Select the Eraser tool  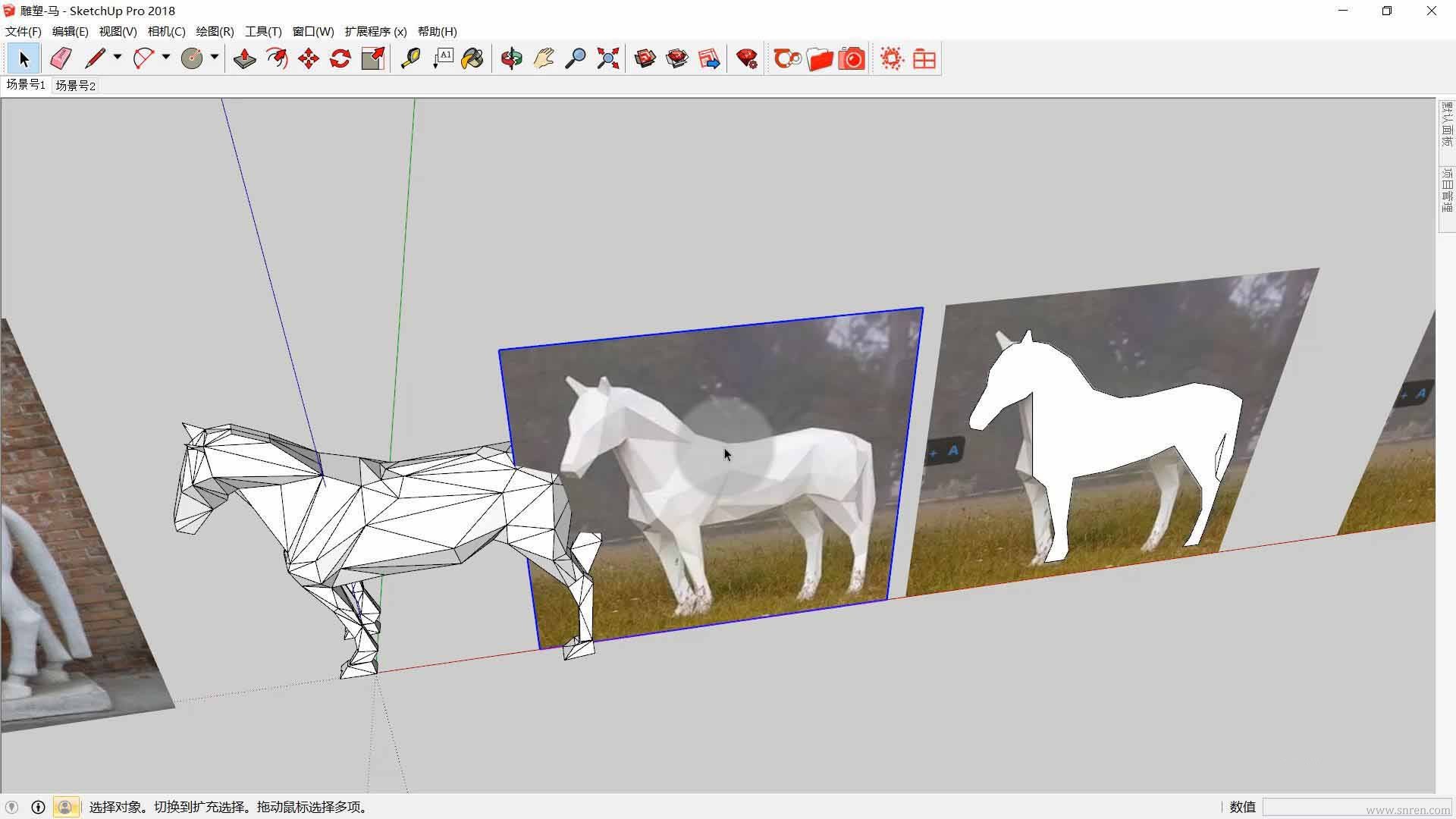[x=60, y=58]
